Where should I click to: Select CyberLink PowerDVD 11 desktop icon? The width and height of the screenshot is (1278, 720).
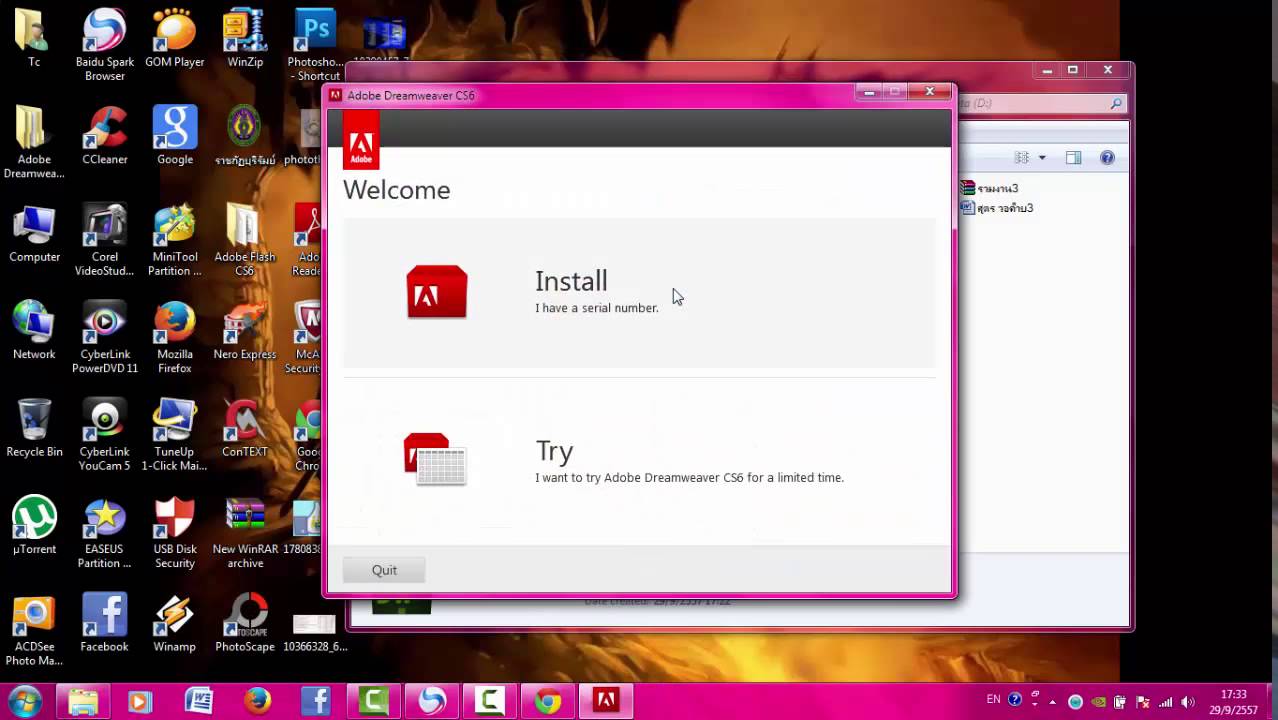pos(104,337)
